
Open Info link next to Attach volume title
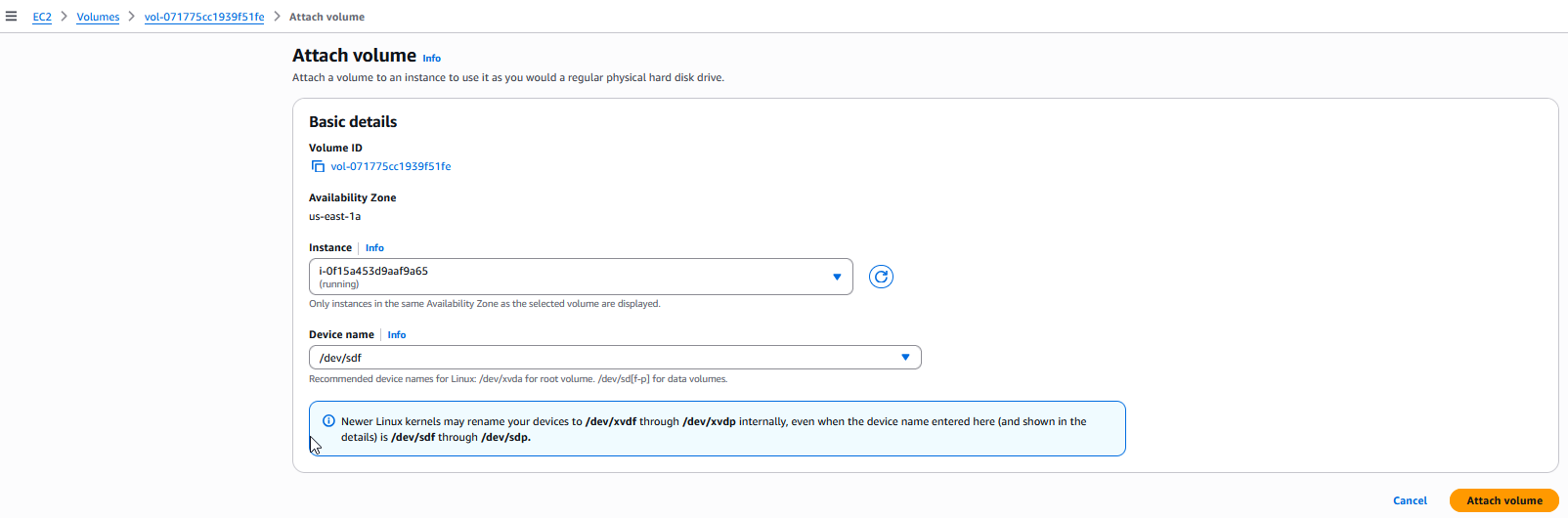click(431, 59)
